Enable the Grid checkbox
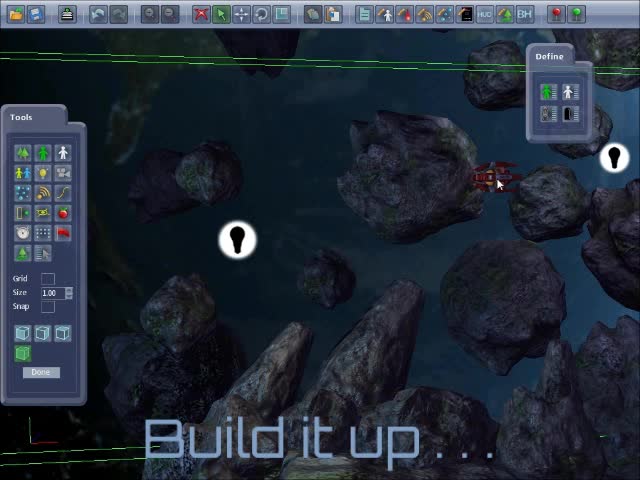The height and width of the screenshot is (480, 640). [47, 279]
